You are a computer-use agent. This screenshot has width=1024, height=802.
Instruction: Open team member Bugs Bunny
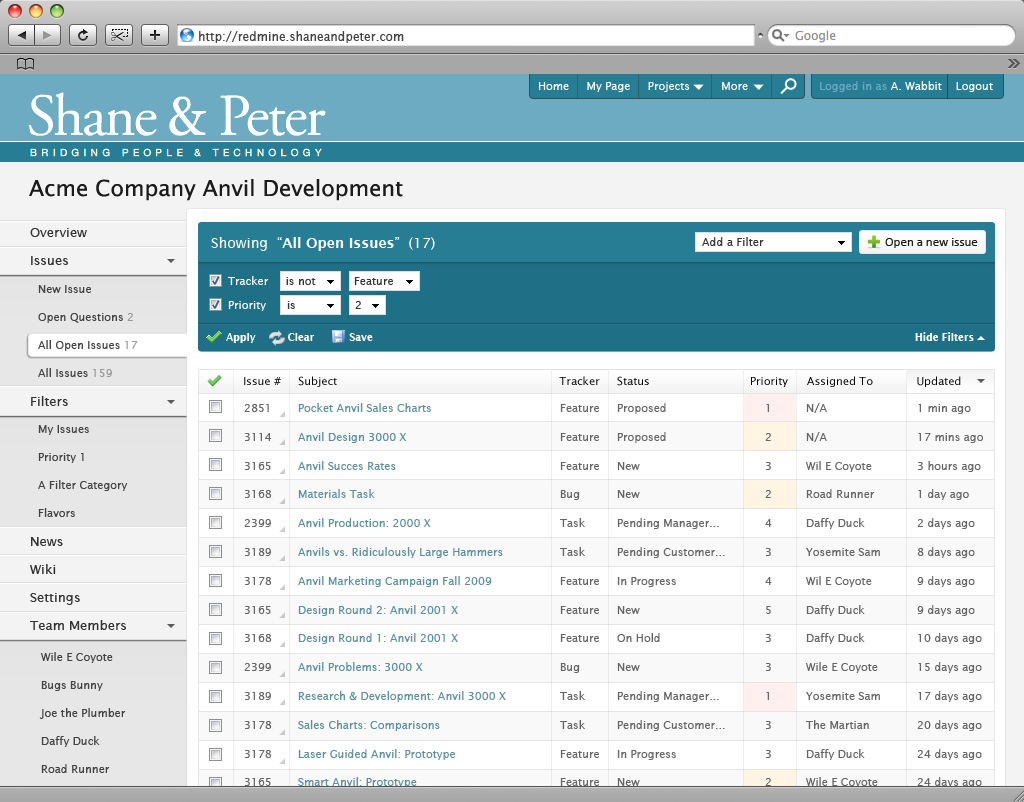[72, 685]
